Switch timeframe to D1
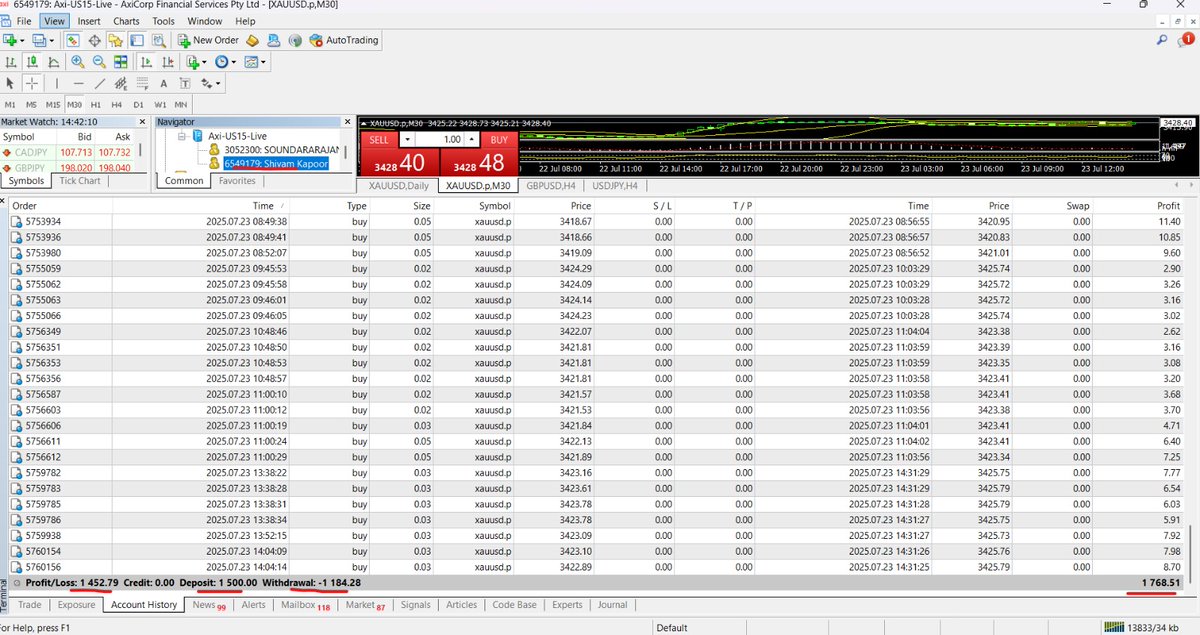 tap(139, 105)
